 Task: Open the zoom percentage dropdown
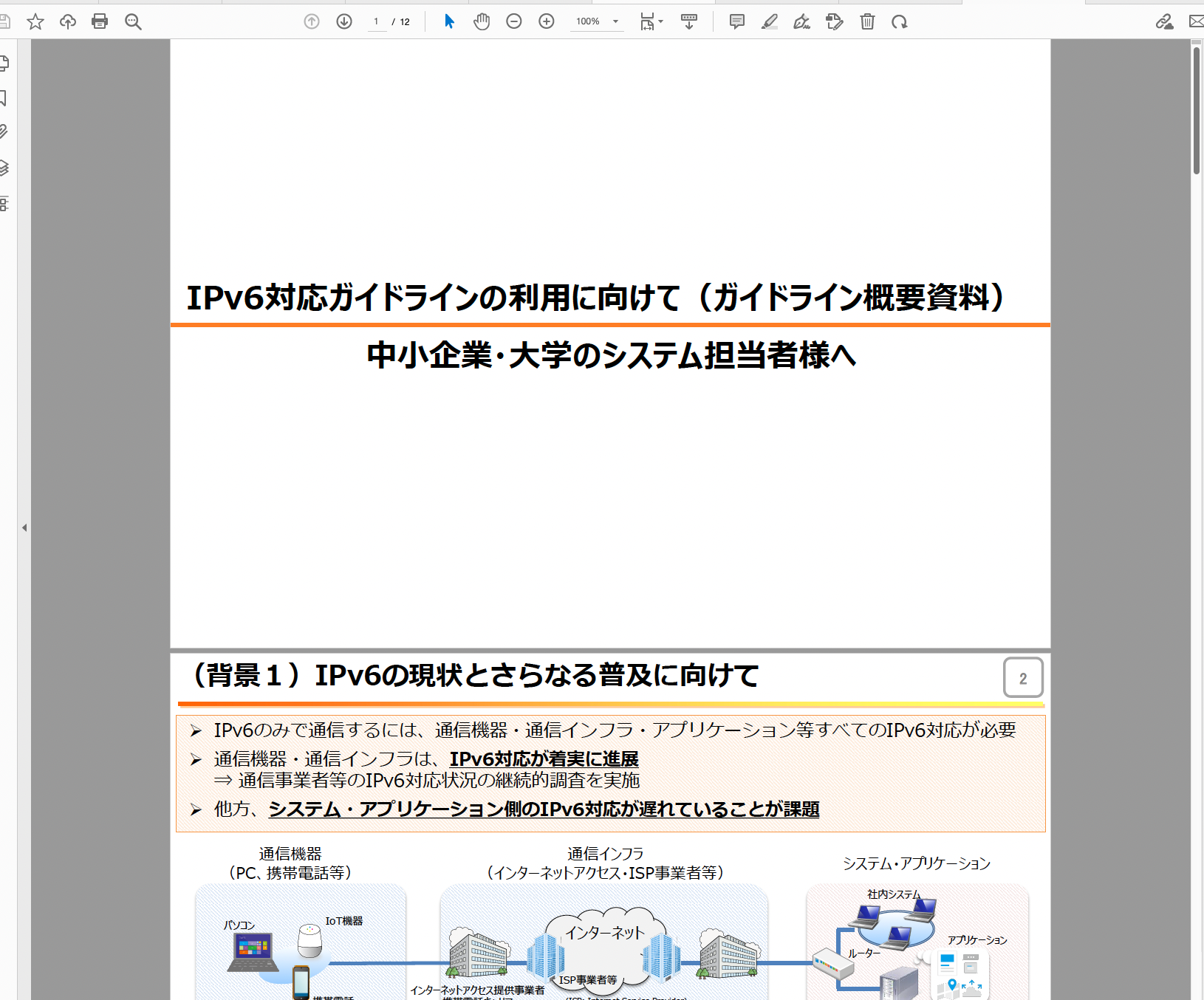pos(616,21)
